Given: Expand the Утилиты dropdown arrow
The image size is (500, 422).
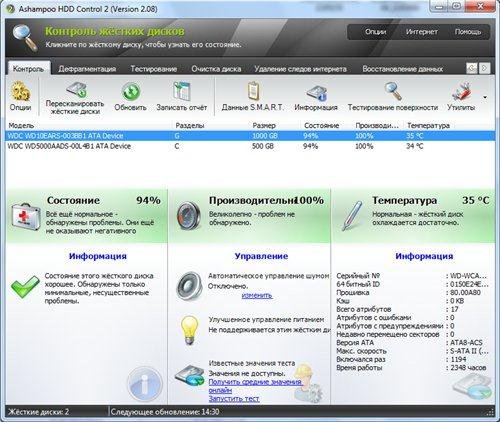Looking at the screenshot, I should 485,97.
